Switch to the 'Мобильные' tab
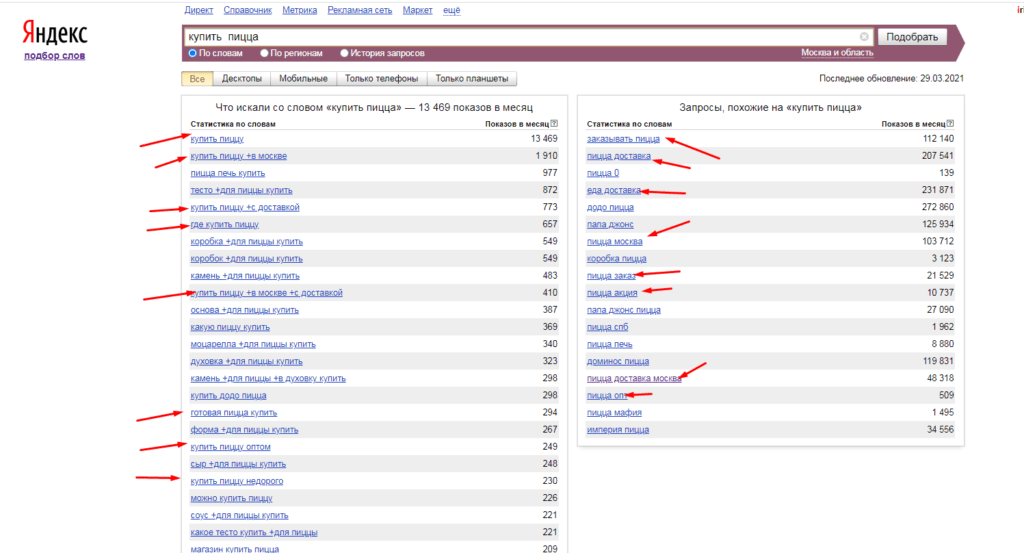 [303, 79]
